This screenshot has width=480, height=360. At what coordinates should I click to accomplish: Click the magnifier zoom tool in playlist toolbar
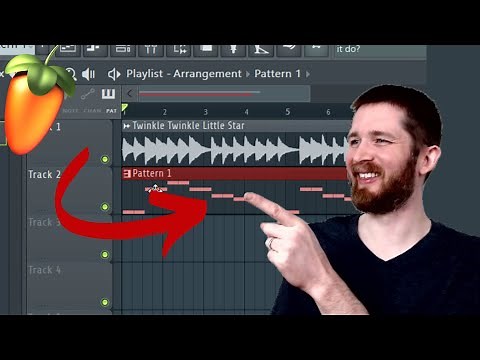pos(71,74)
